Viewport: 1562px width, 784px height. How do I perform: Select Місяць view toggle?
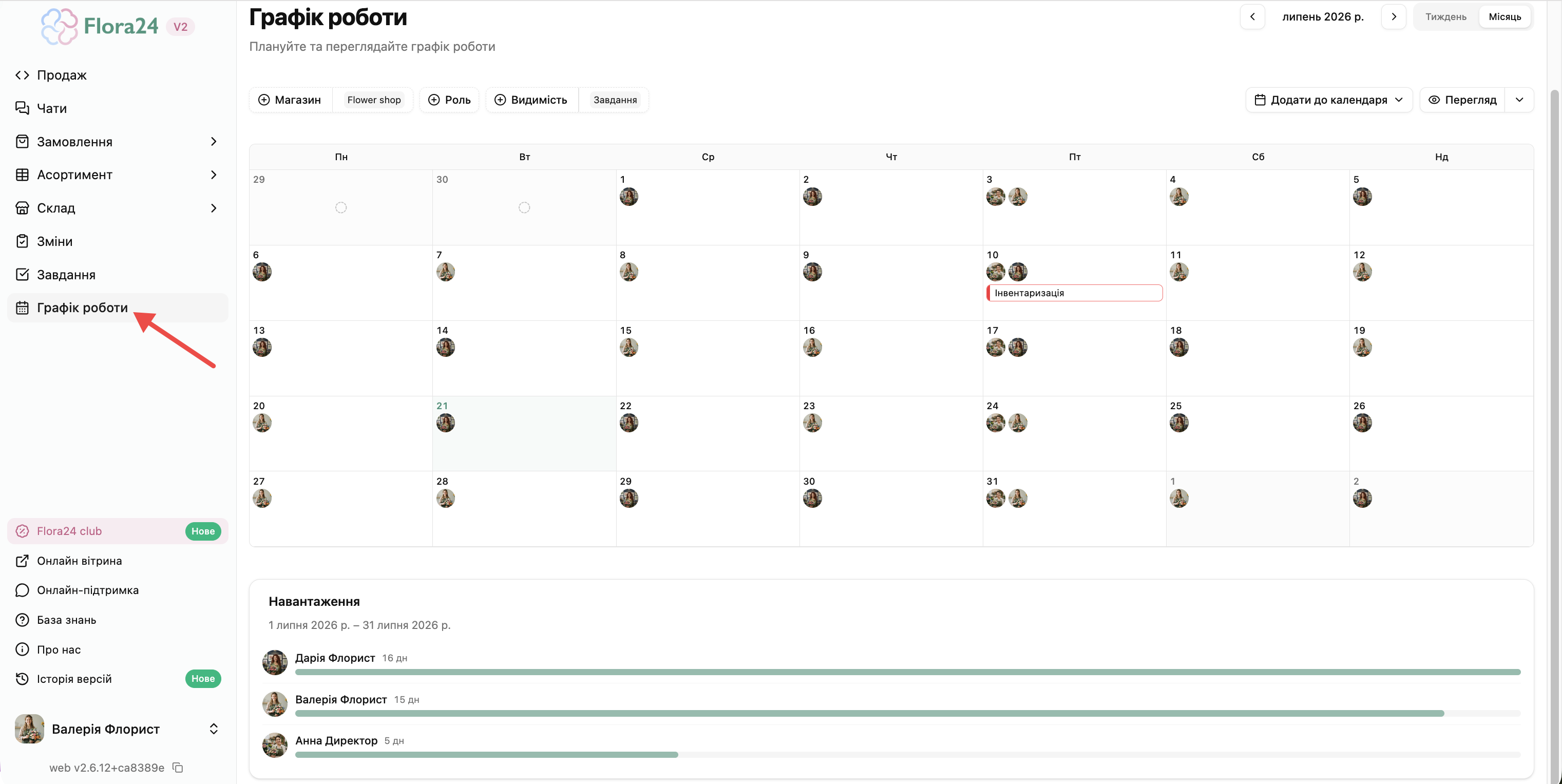pos(1504,17)
